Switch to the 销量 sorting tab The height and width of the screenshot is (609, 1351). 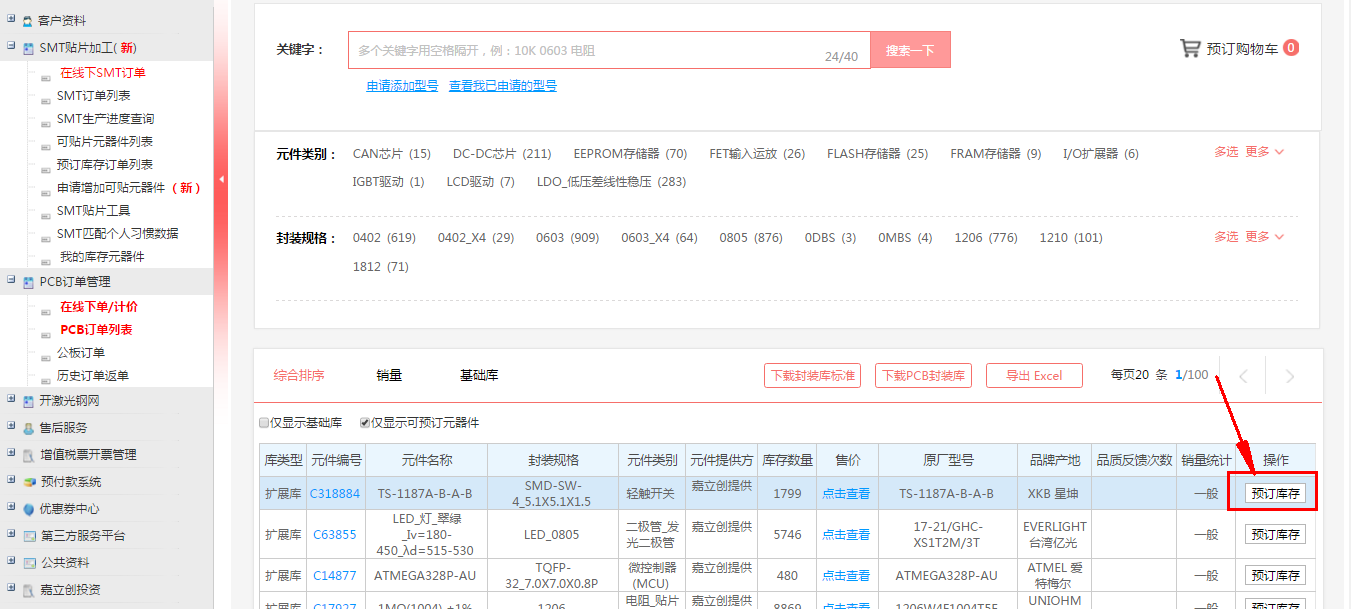click(x=387, y=375)
